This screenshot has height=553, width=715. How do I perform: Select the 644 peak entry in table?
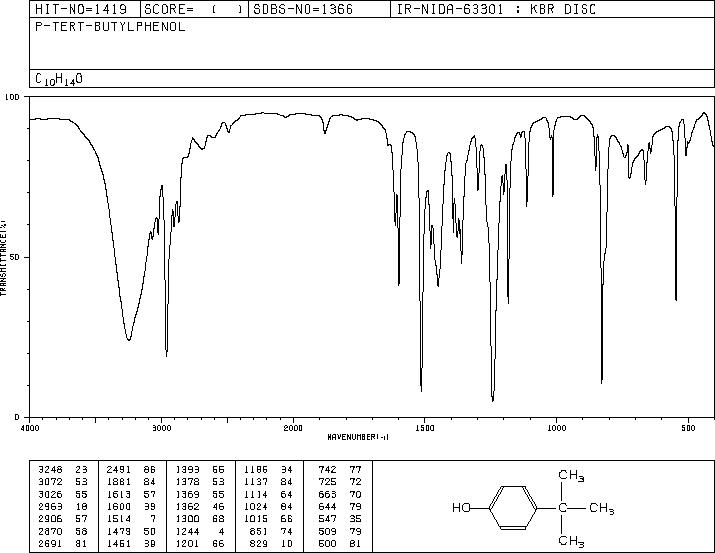340,506
